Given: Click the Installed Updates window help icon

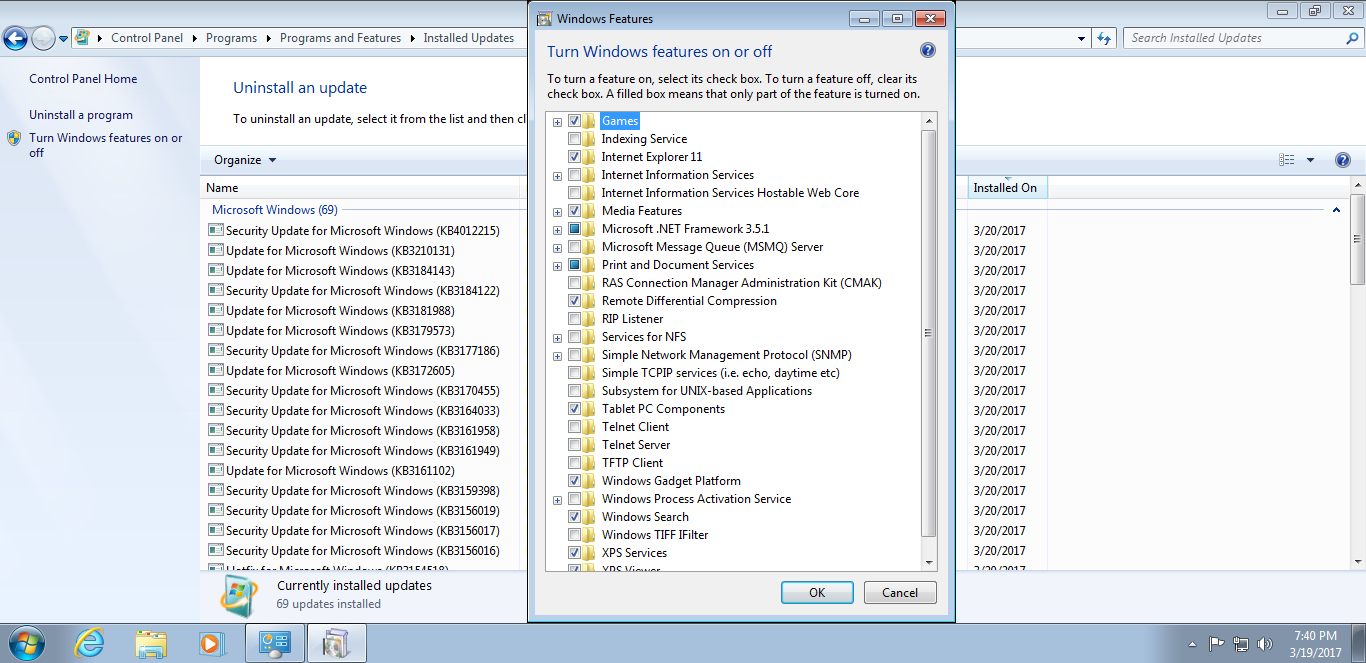Looking at the screenshot, I should pos(1343,160).
